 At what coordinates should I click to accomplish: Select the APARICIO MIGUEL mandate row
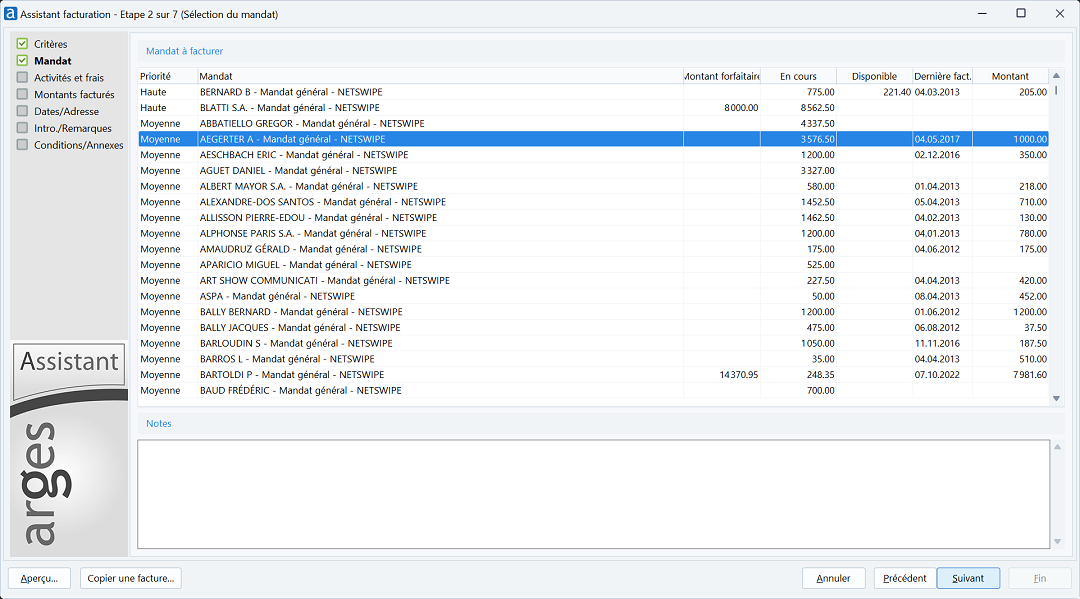593,265
